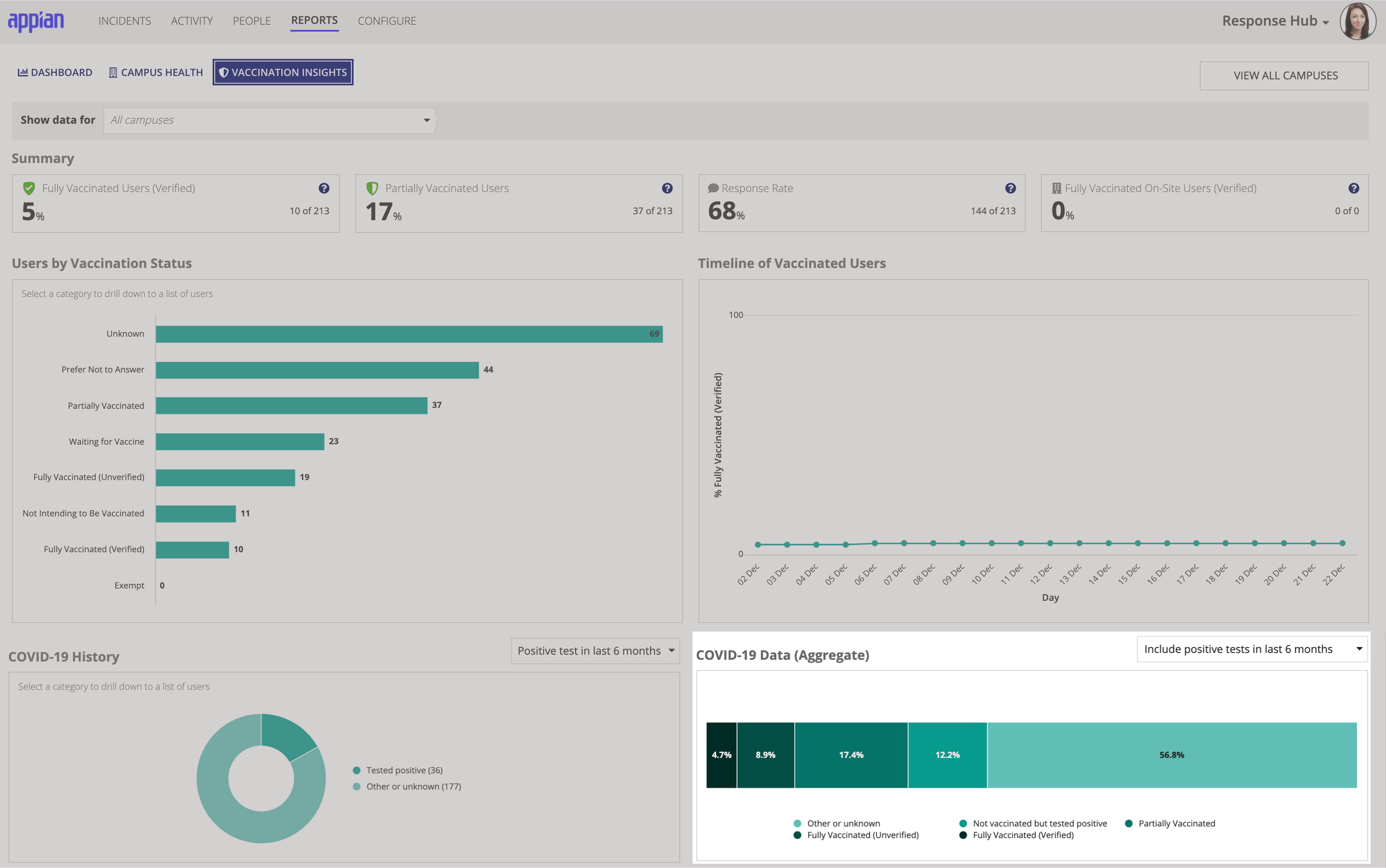Click half shield icon on Partially Vaccinated card

coord(372,188)
